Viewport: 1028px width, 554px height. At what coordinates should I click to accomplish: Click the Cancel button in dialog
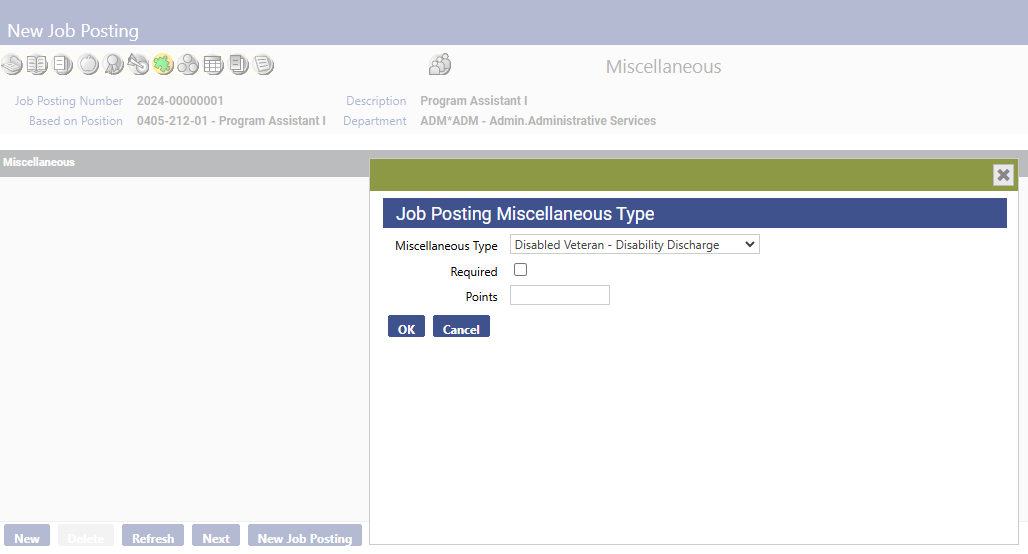(x=461, y=326)
